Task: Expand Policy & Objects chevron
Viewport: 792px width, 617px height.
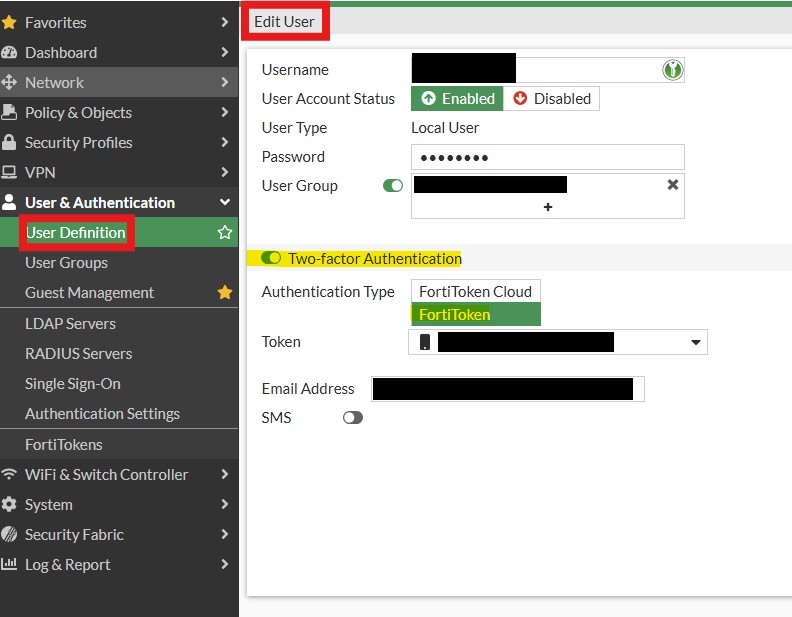Action: click(x=225, y=112)
